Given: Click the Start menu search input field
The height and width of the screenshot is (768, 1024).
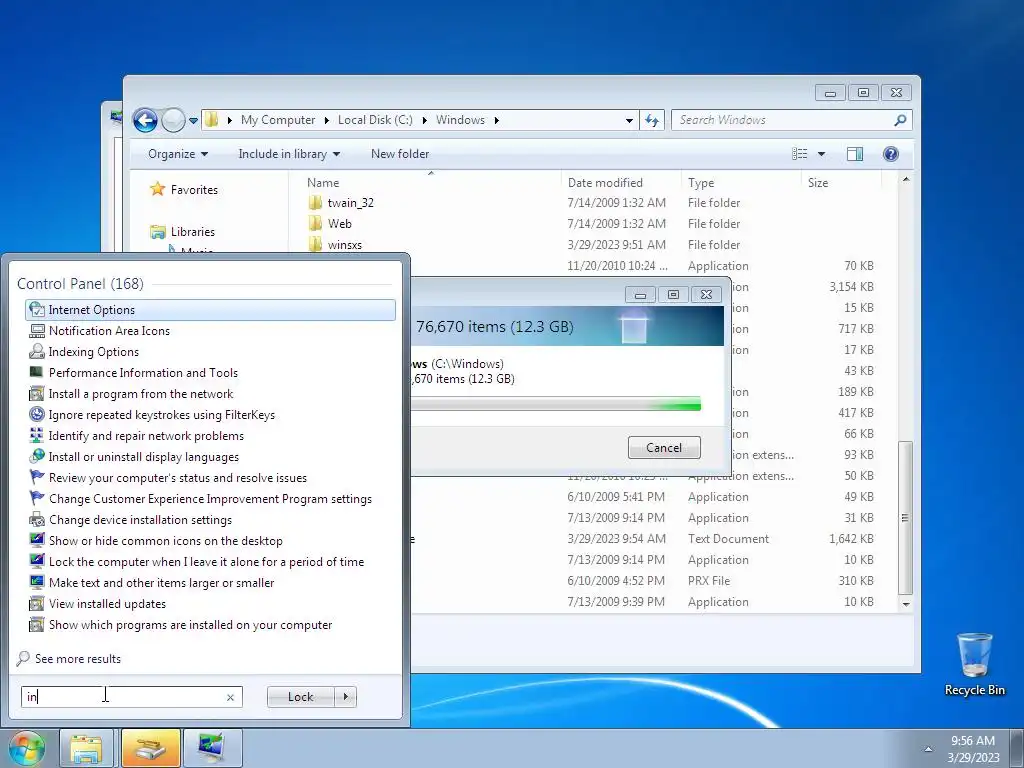Looking at the screenshot, I should pyautogui.click(x=132, y=697).
